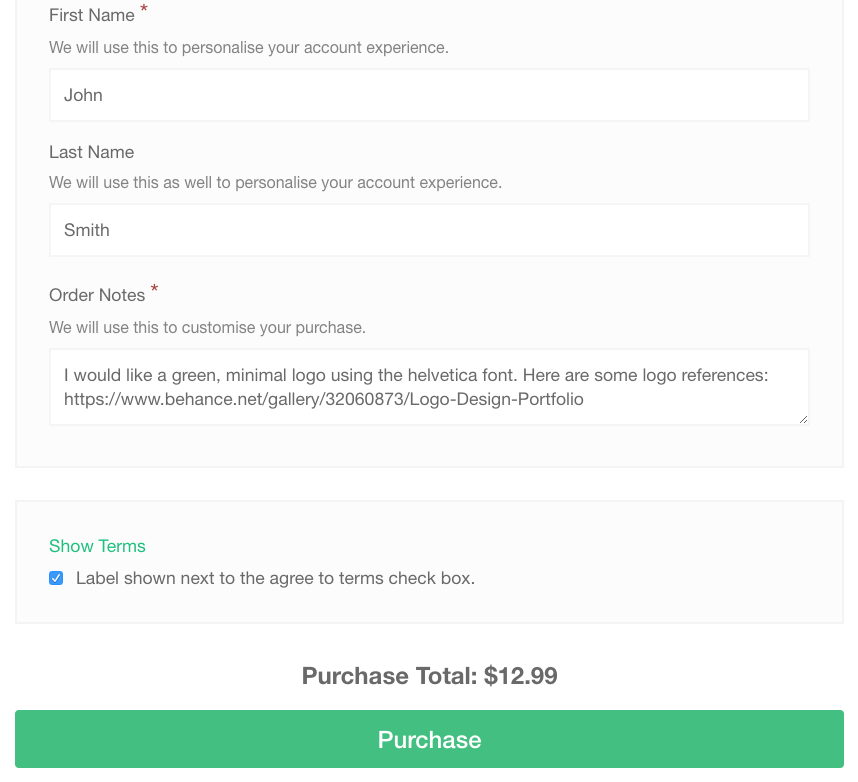
Task: Click the red asterisk beside First Name
Action: click(144, 9)
